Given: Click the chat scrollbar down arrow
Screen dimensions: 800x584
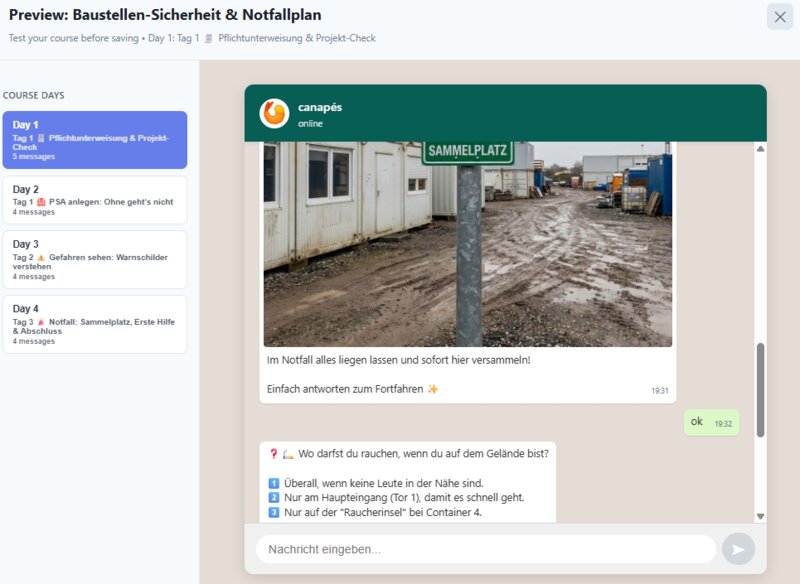Looking at the screenshot, I should [760, 515].
